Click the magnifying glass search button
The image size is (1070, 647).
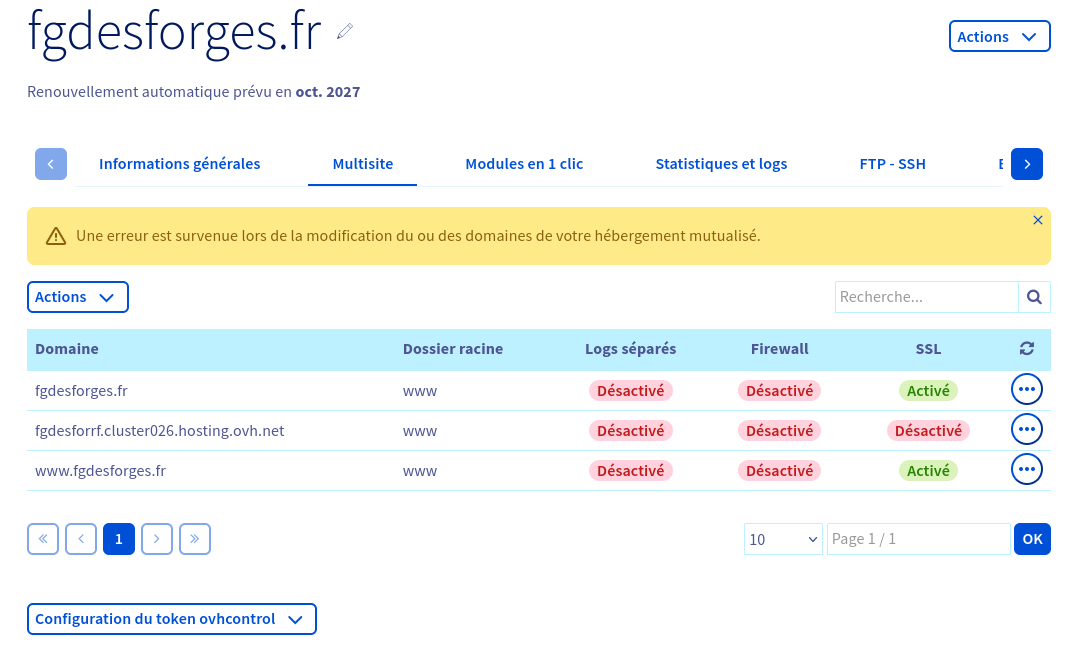(x=1034, y=297)
